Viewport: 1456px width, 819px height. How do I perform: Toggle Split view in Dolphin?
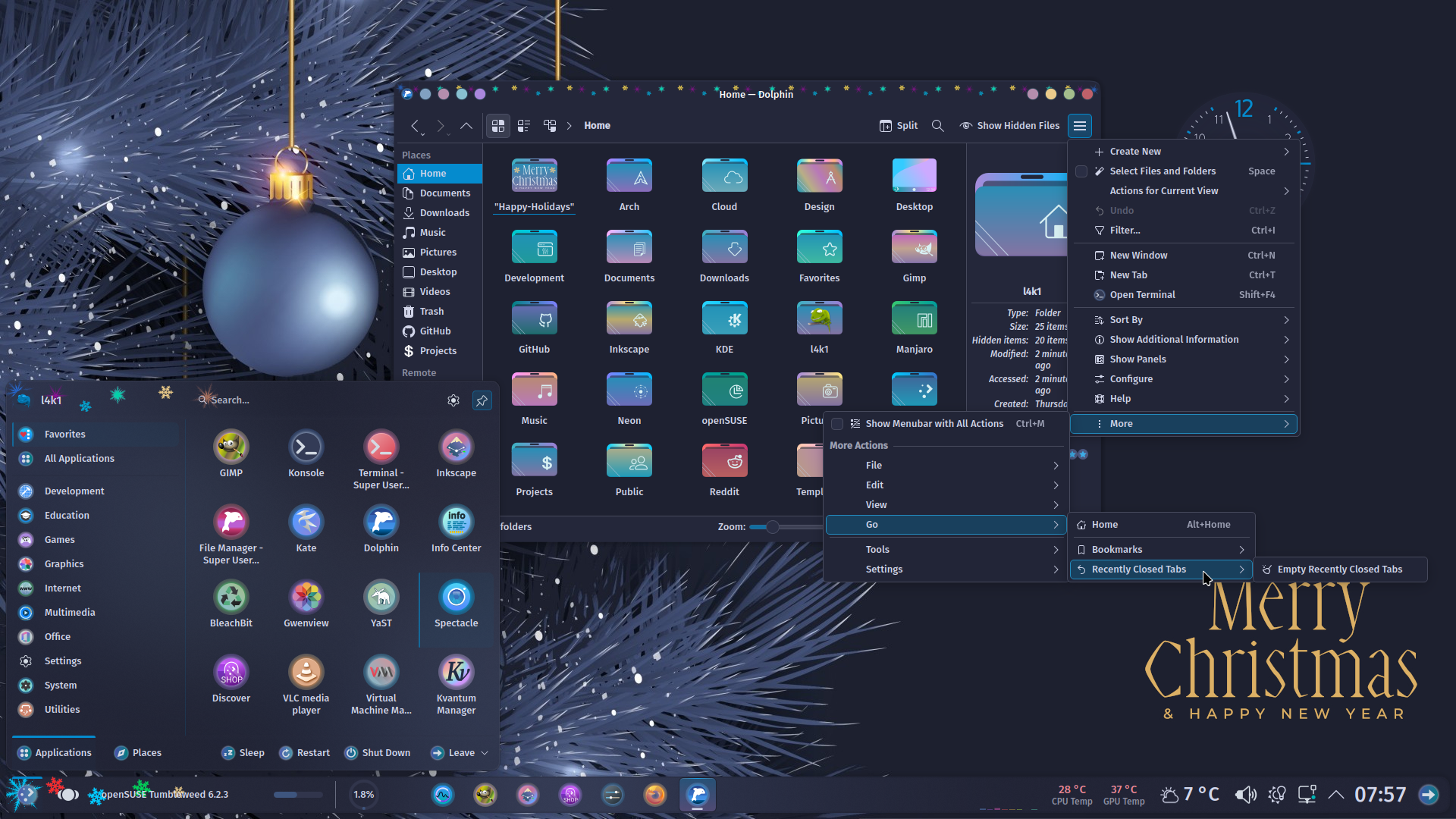pos(899,126)
